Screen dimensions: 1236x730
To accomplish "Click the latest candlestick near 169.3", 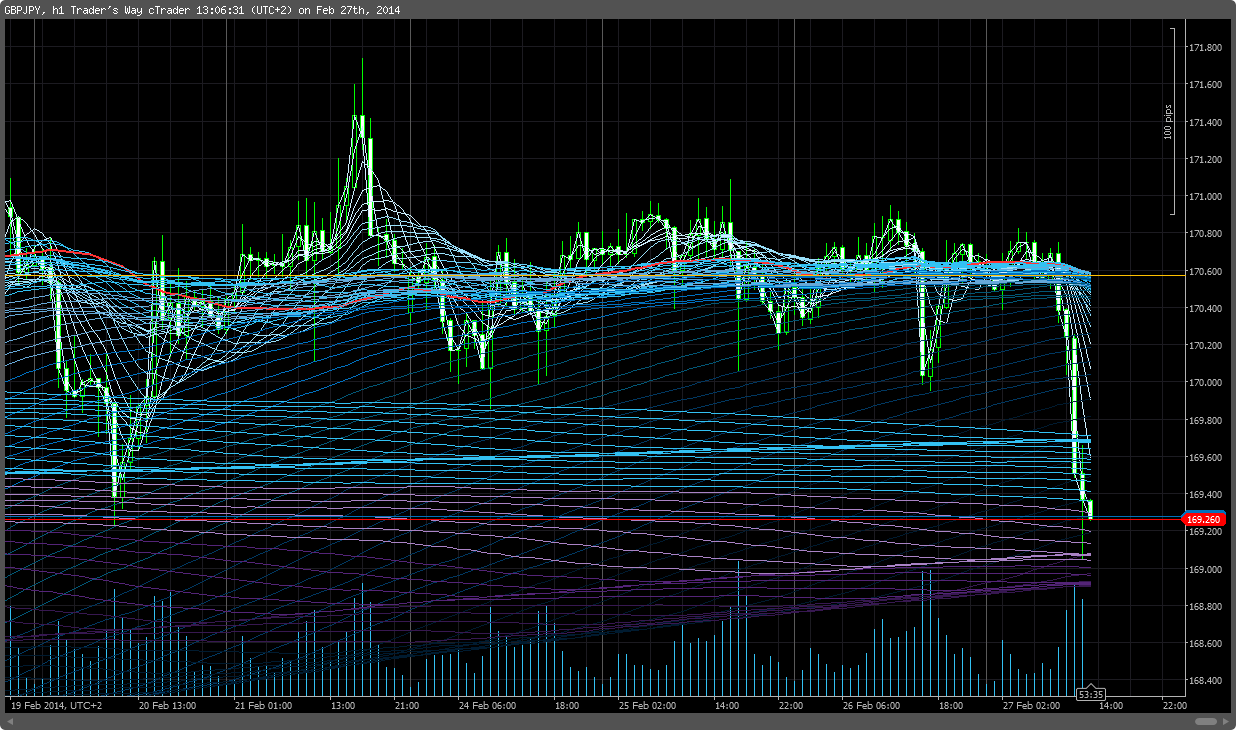I will [x=1089, y=509].
